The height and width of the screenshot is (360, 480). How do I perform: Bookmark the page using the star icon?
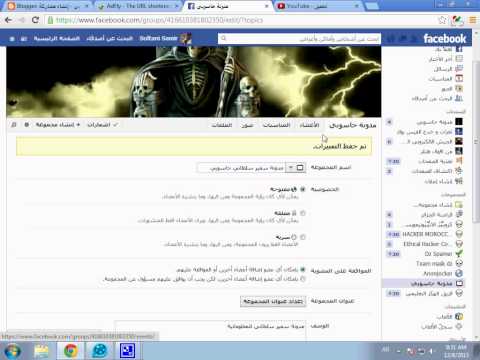tap(442, 20)
